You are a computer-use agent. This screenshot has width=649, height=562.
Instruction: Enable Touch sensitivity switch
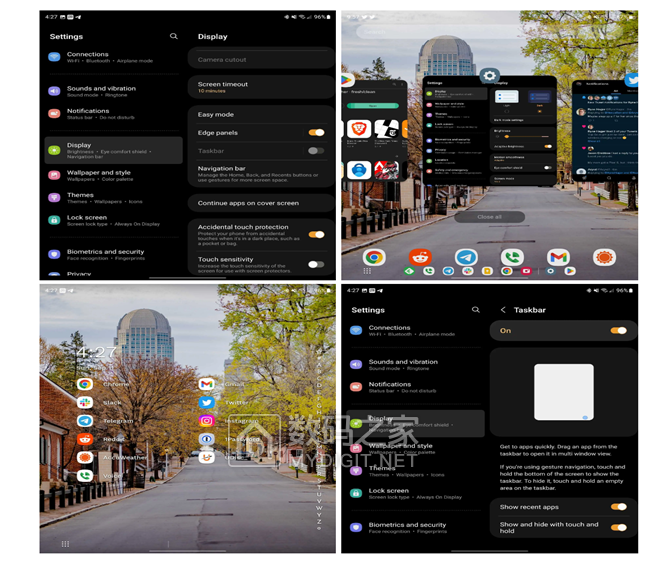click(317, 264)
